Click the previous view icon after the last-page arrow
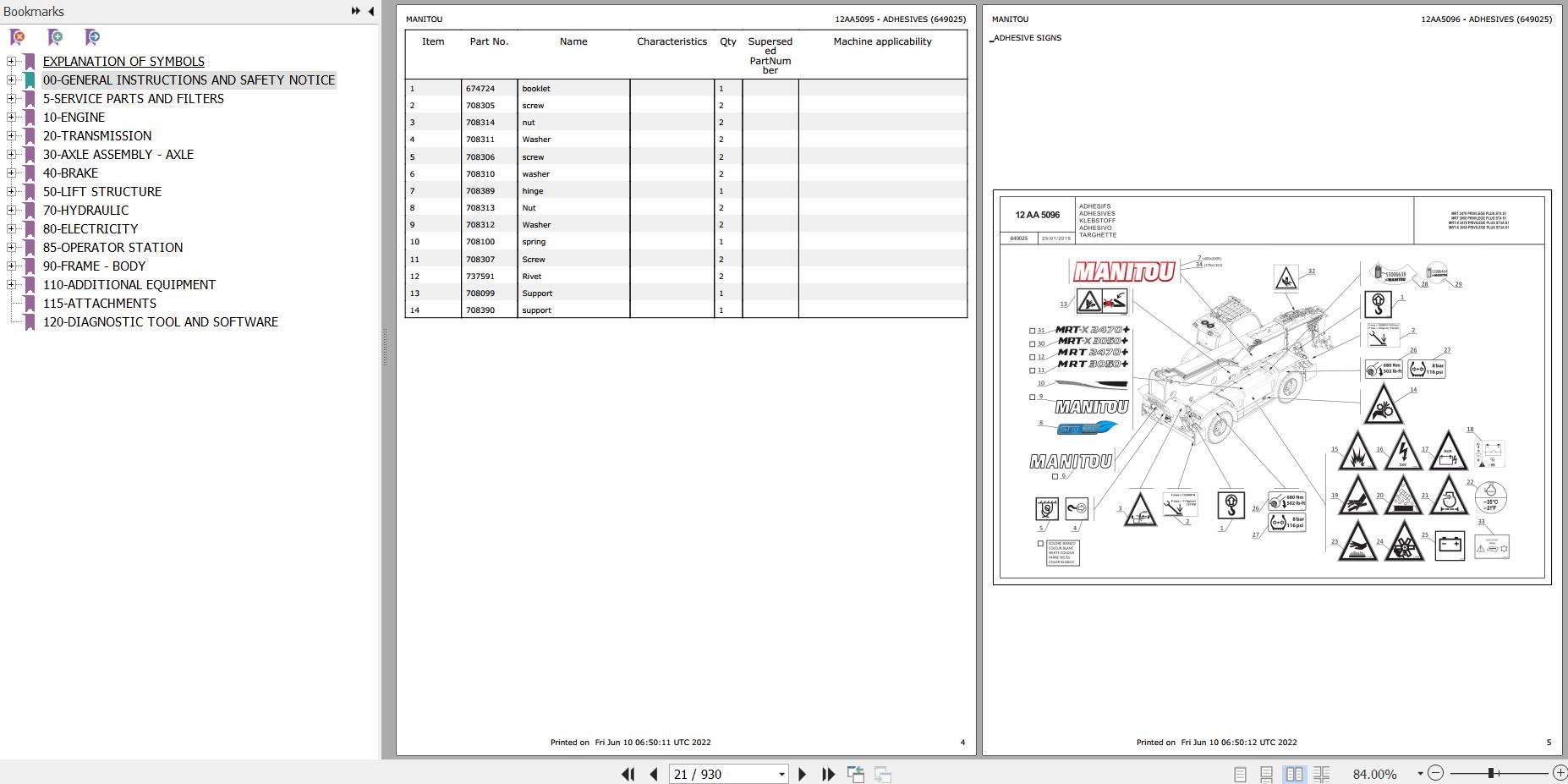Viewport: 1568px width, 784px height. tap(856, 774)
